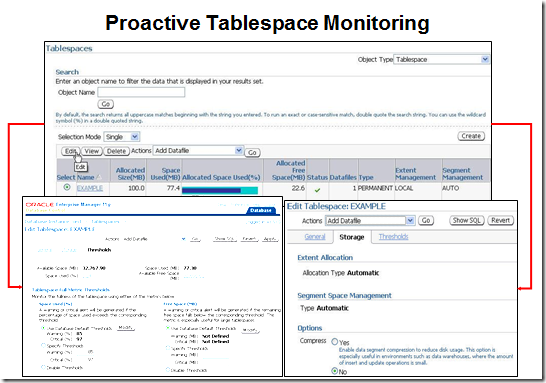Image resolution: width=546 pixels, height=383 pixels.
Task: Open the Actions dropdown in the Tablespaces window
Action: pos(198,151)
